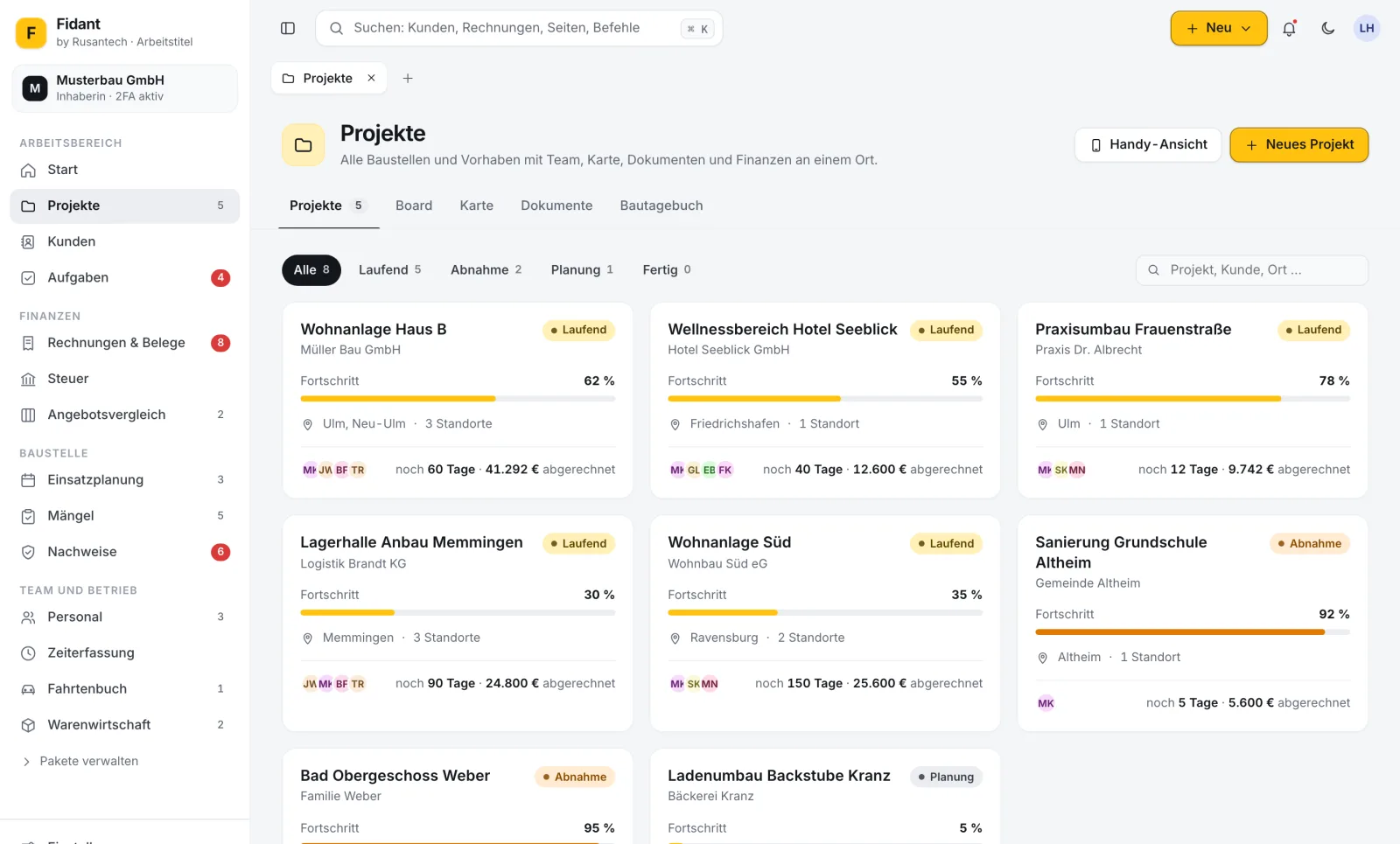Collapse the sidebar with the panel icon

pyautogui.click(x=288, y=28)
